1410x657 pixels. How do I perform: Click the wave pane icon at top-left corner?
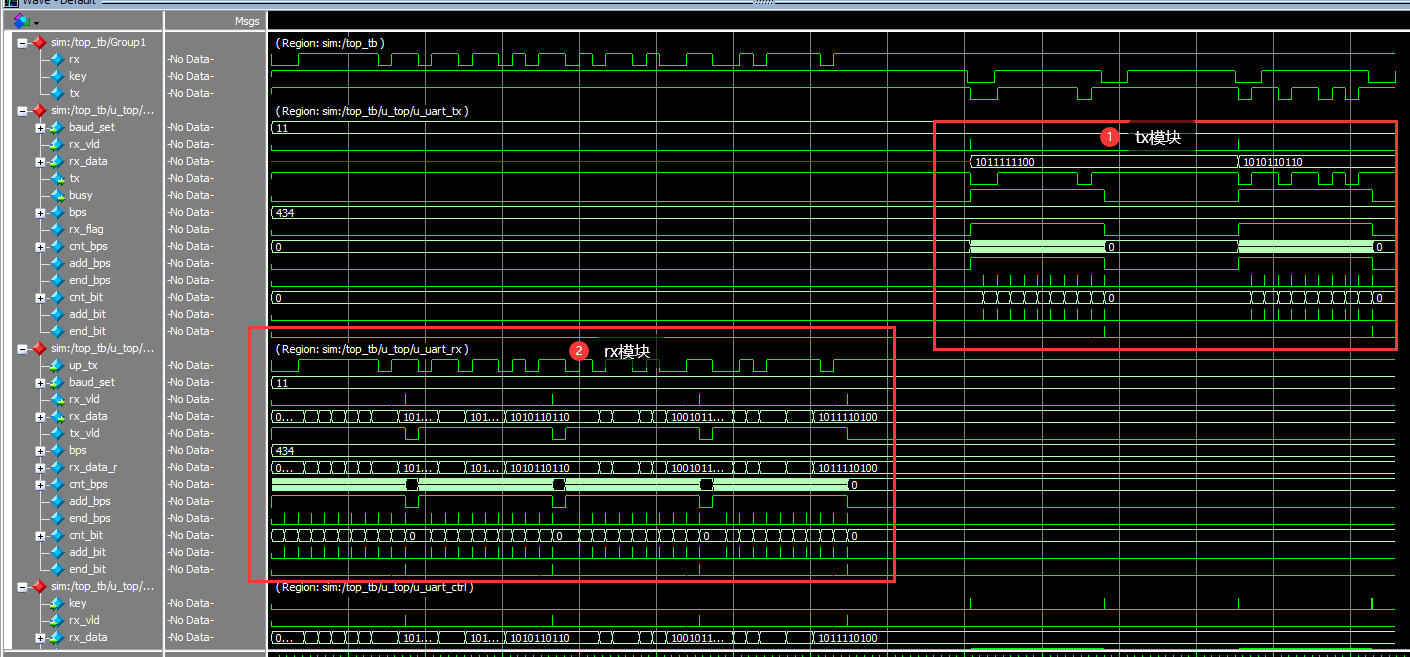(x=21, y=20)
